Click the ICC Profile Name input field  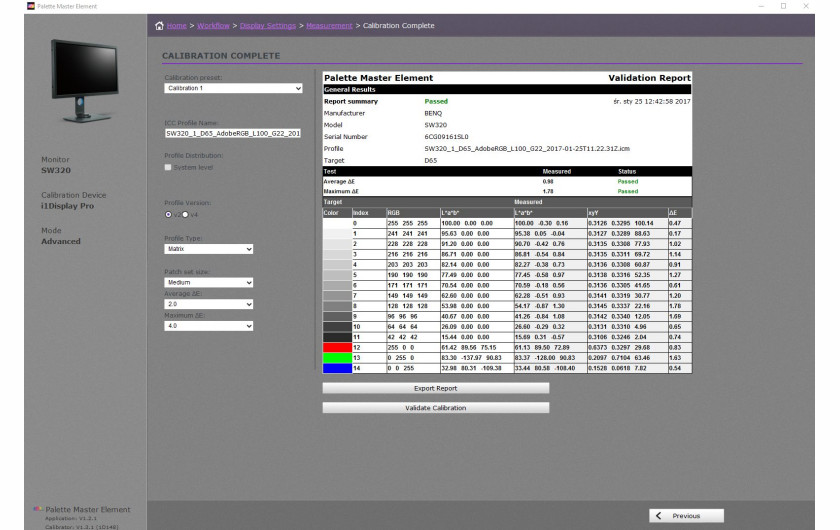pyautogui.click(x=232, y=133)
